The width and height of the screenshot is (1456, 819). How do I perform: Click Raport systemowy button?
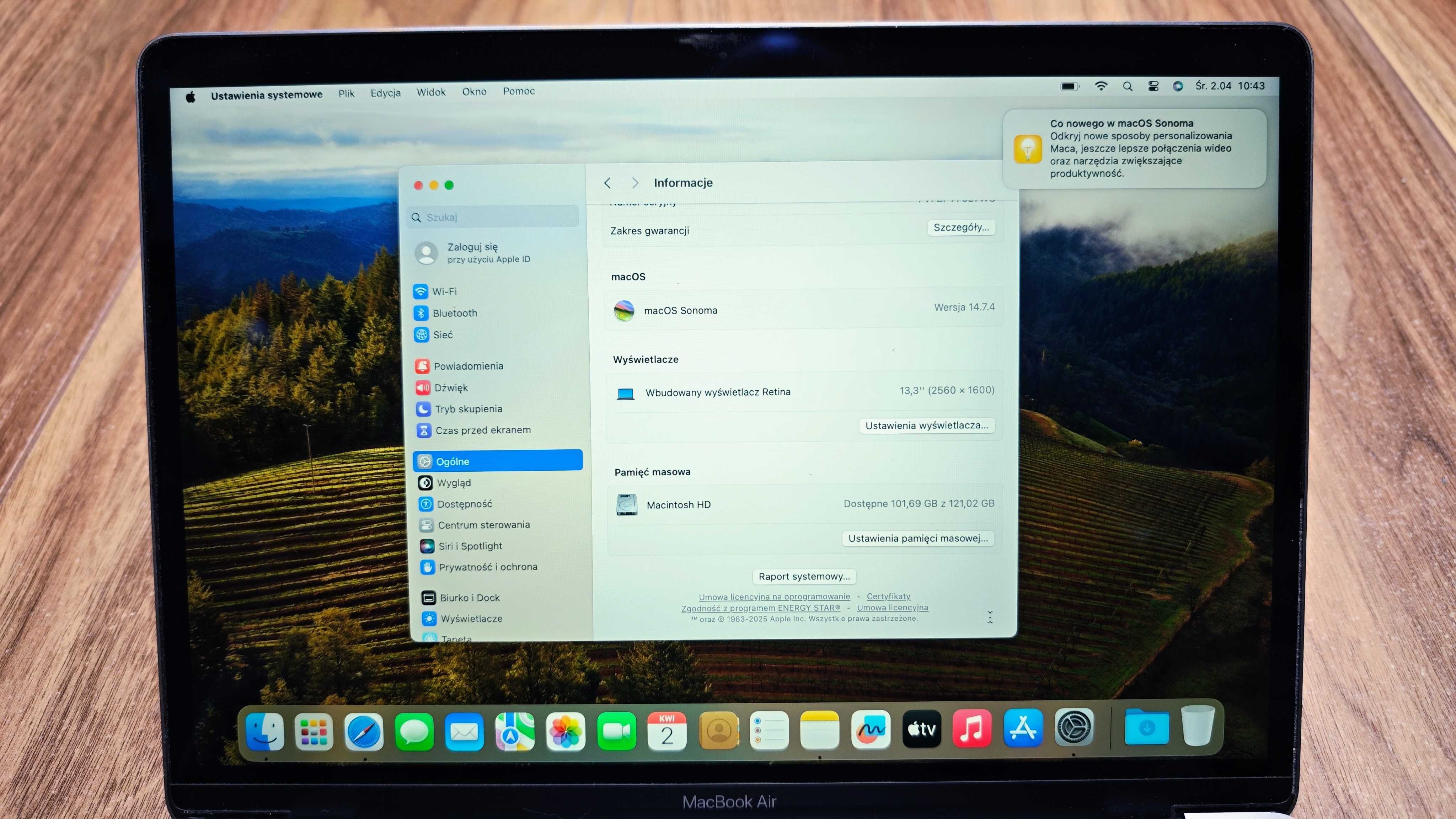pos(804,577)
